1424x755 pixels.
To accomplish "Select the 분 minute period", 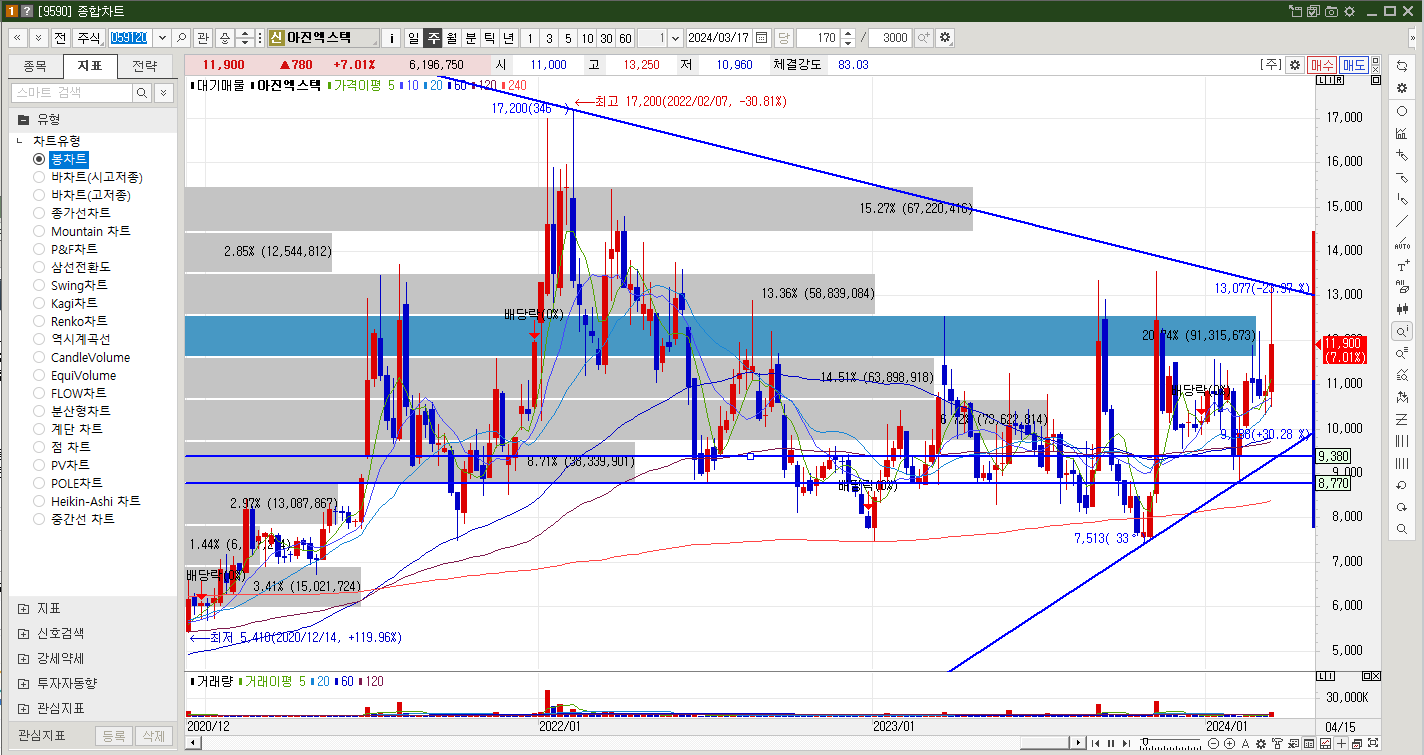I will (470, 38).
